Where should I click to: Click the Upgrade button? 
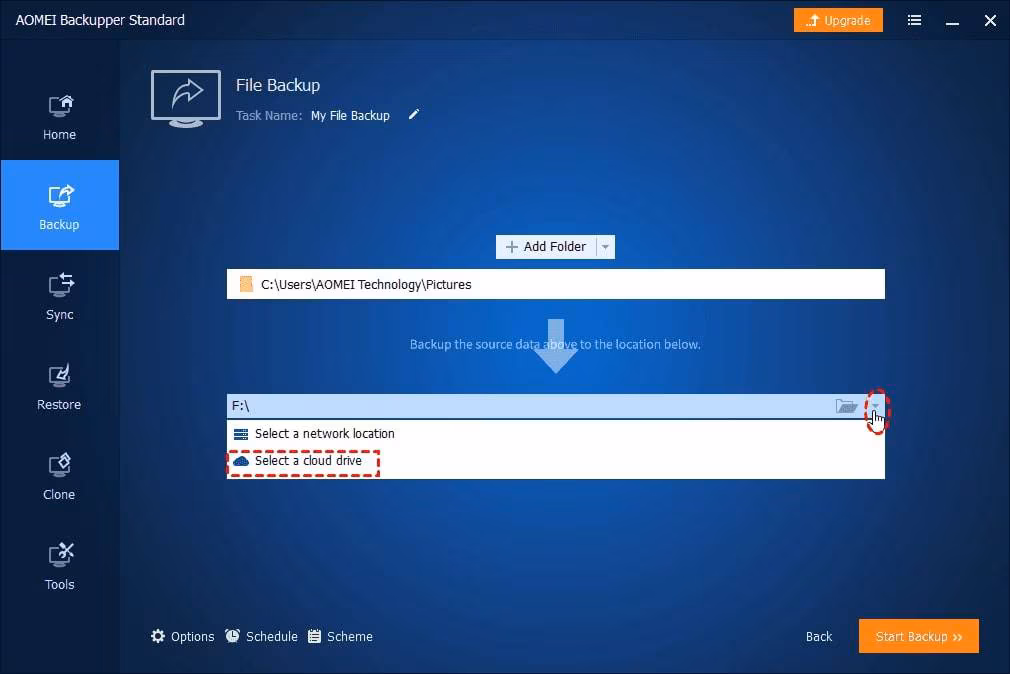[x=838, y=21]
